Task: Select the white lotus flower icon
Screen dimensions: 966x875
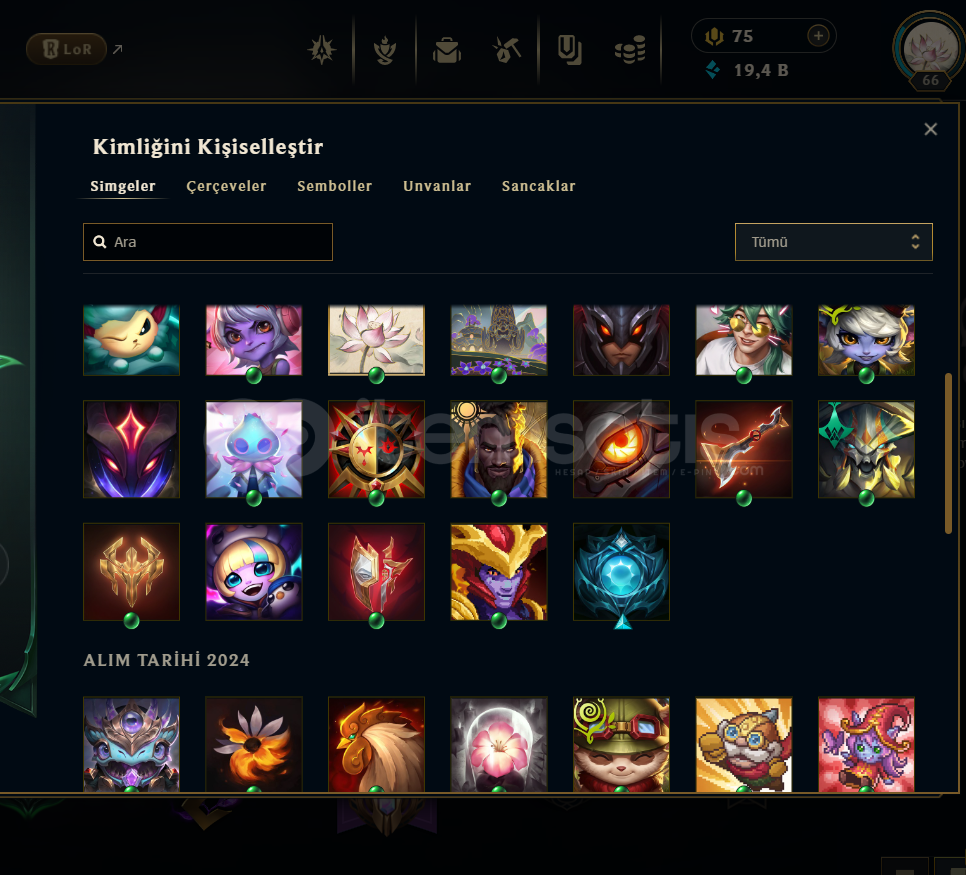Action: tap(376, 340)
